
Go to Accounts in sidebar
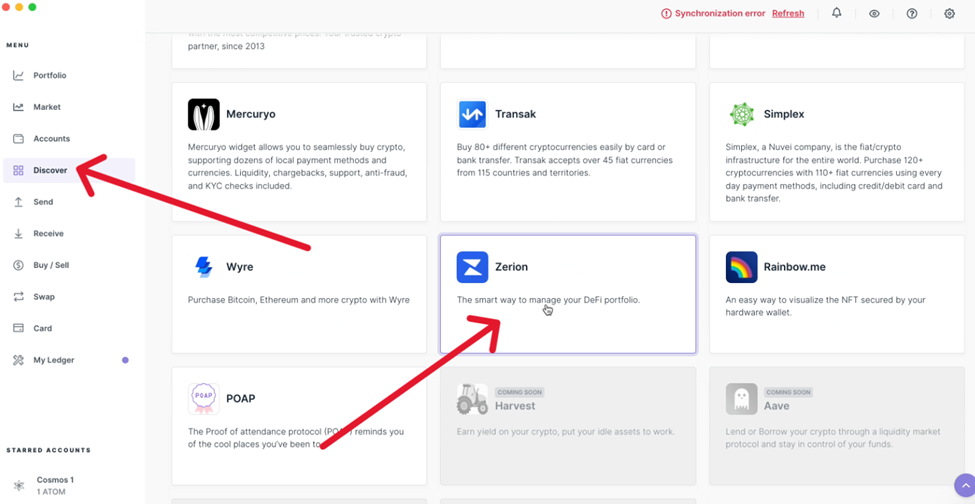[x=52, y=139]
